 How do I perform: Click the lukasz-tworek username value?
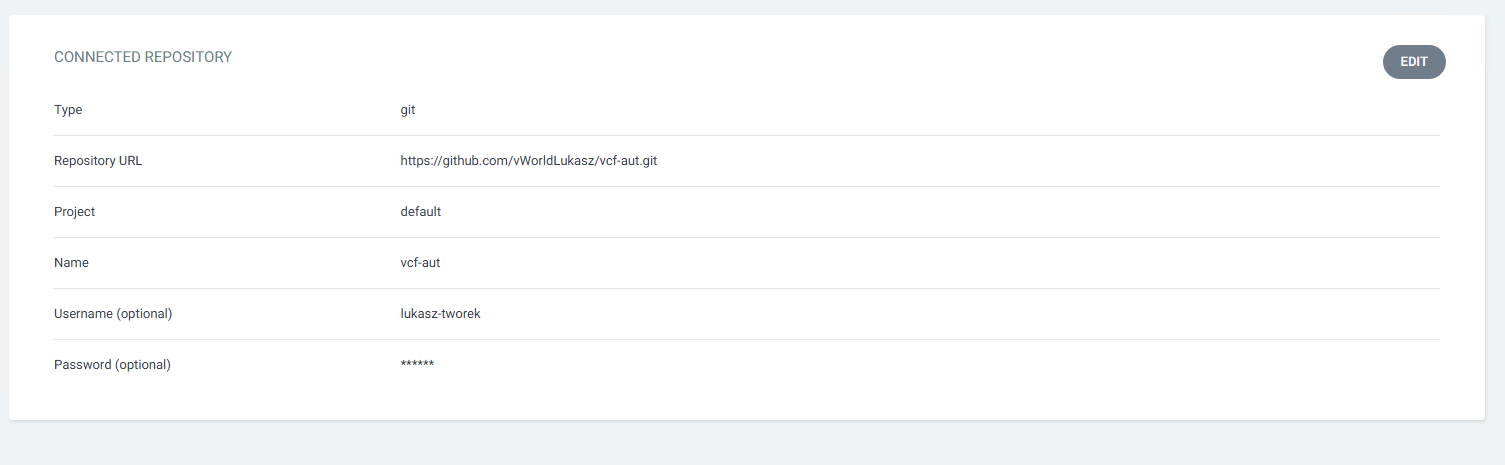(x=440, y=314)
